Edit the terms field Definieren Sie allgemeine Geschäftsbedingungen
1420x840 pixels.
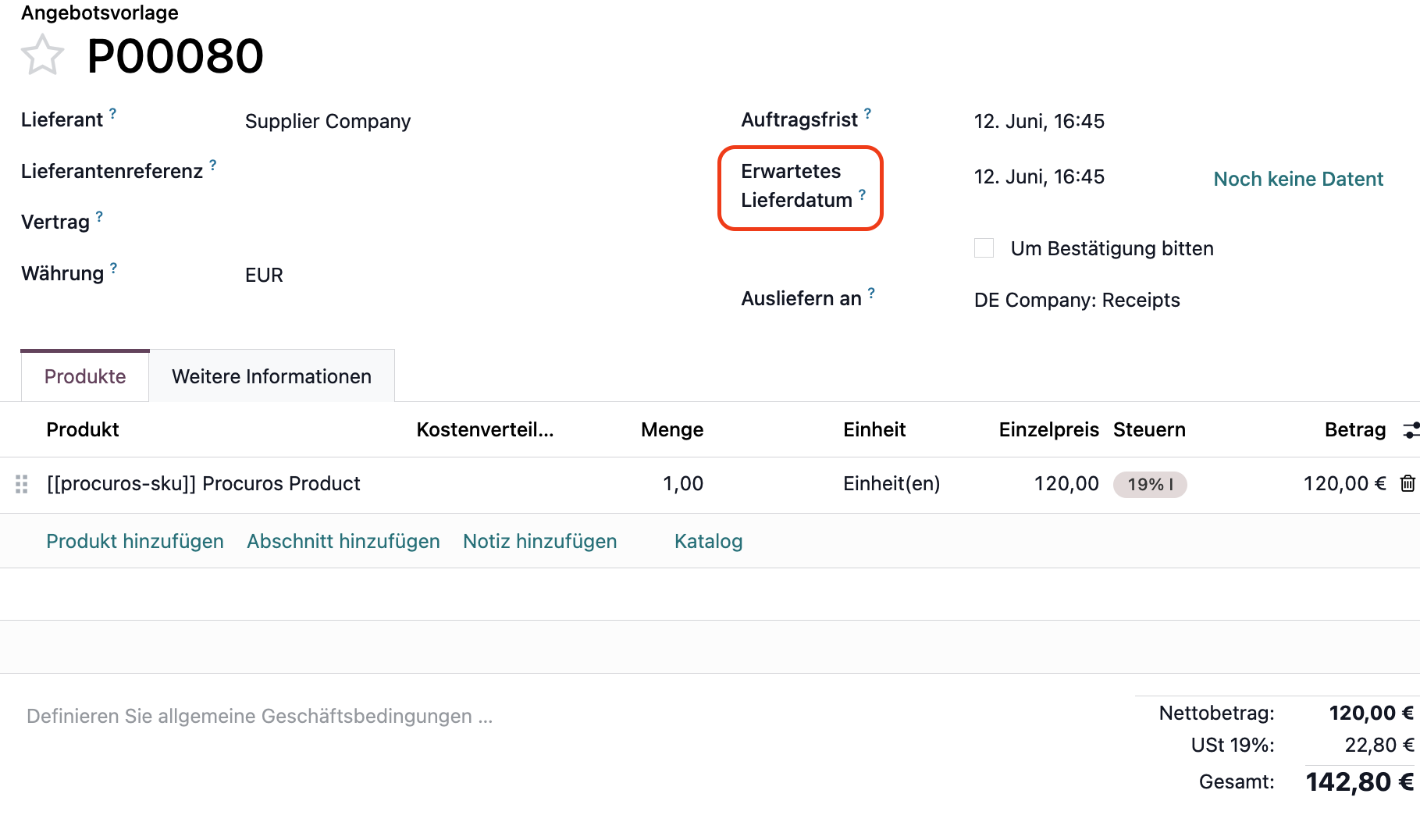point(260,716)
